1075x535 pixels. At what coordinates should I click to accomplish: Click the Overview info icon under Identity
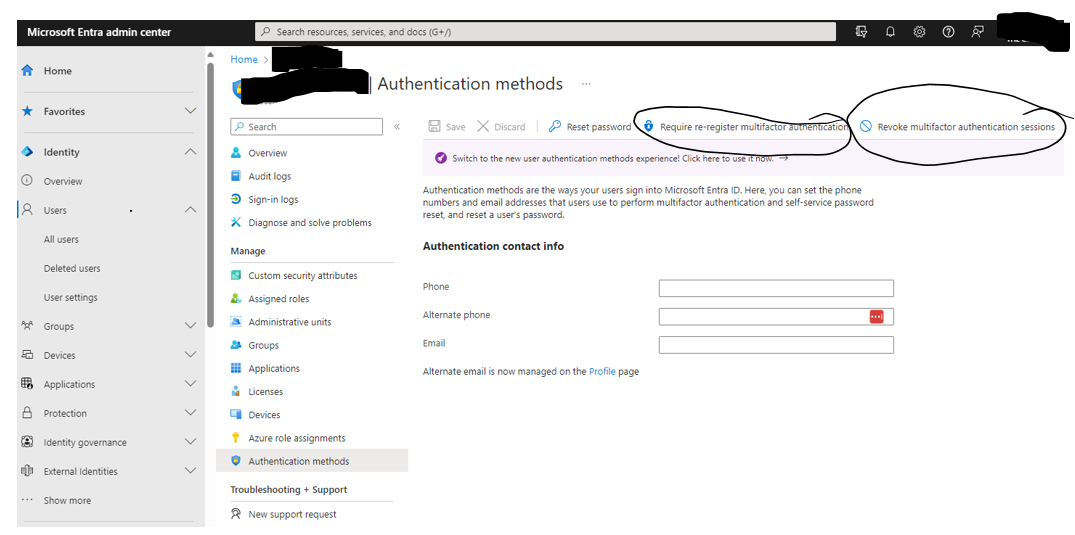27,181
